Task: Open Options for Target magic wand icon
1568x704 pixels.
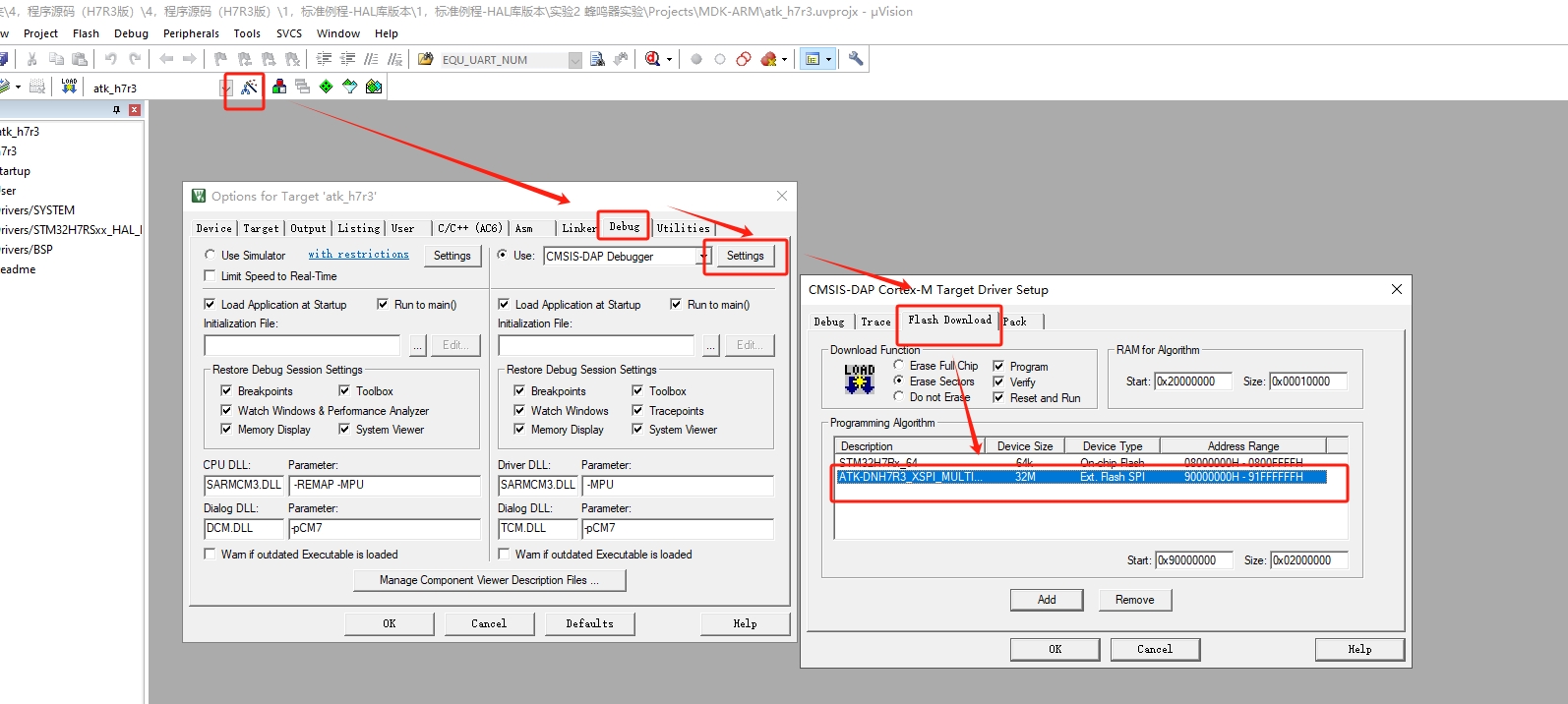Action: 249,87
